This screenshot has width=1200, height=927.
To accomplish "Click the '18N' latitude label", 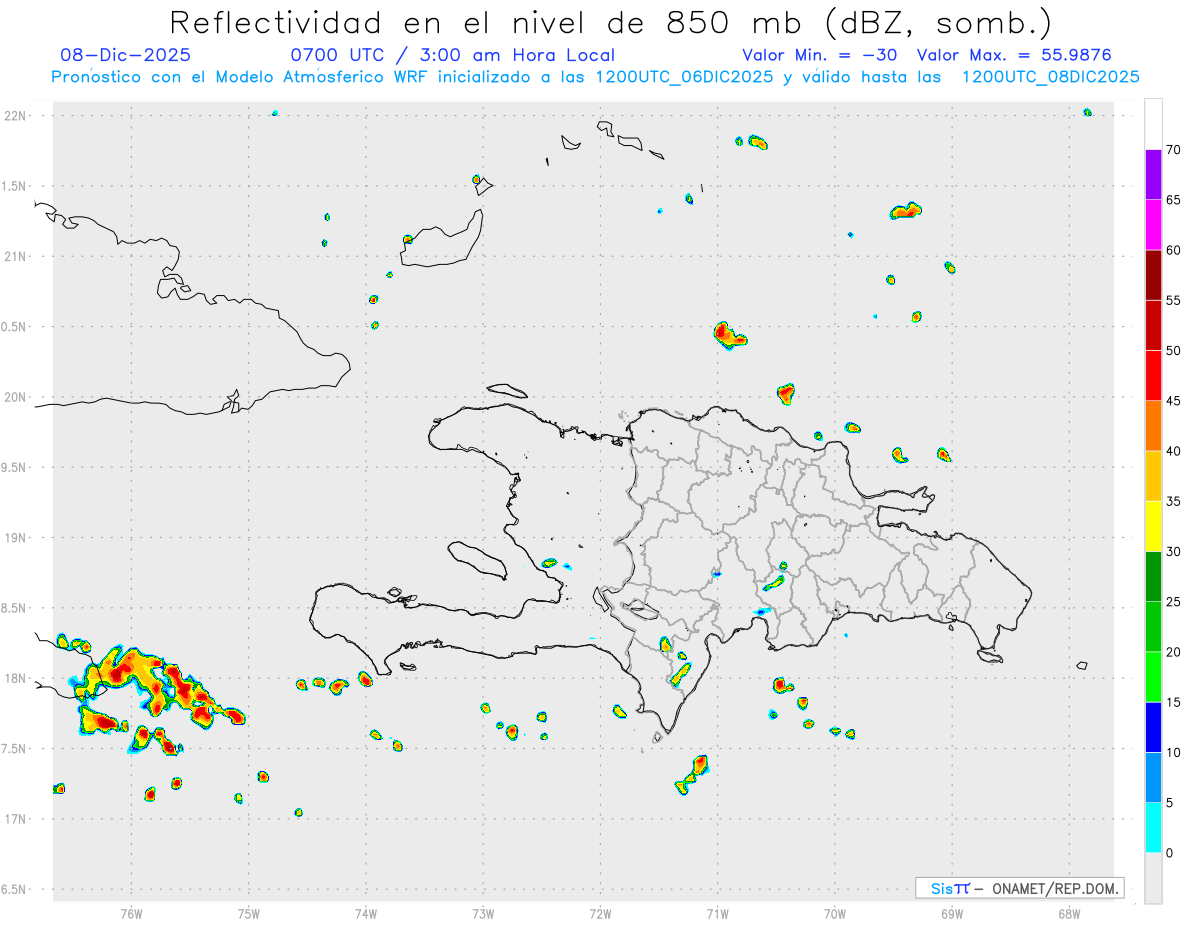I will pos(15,679).
